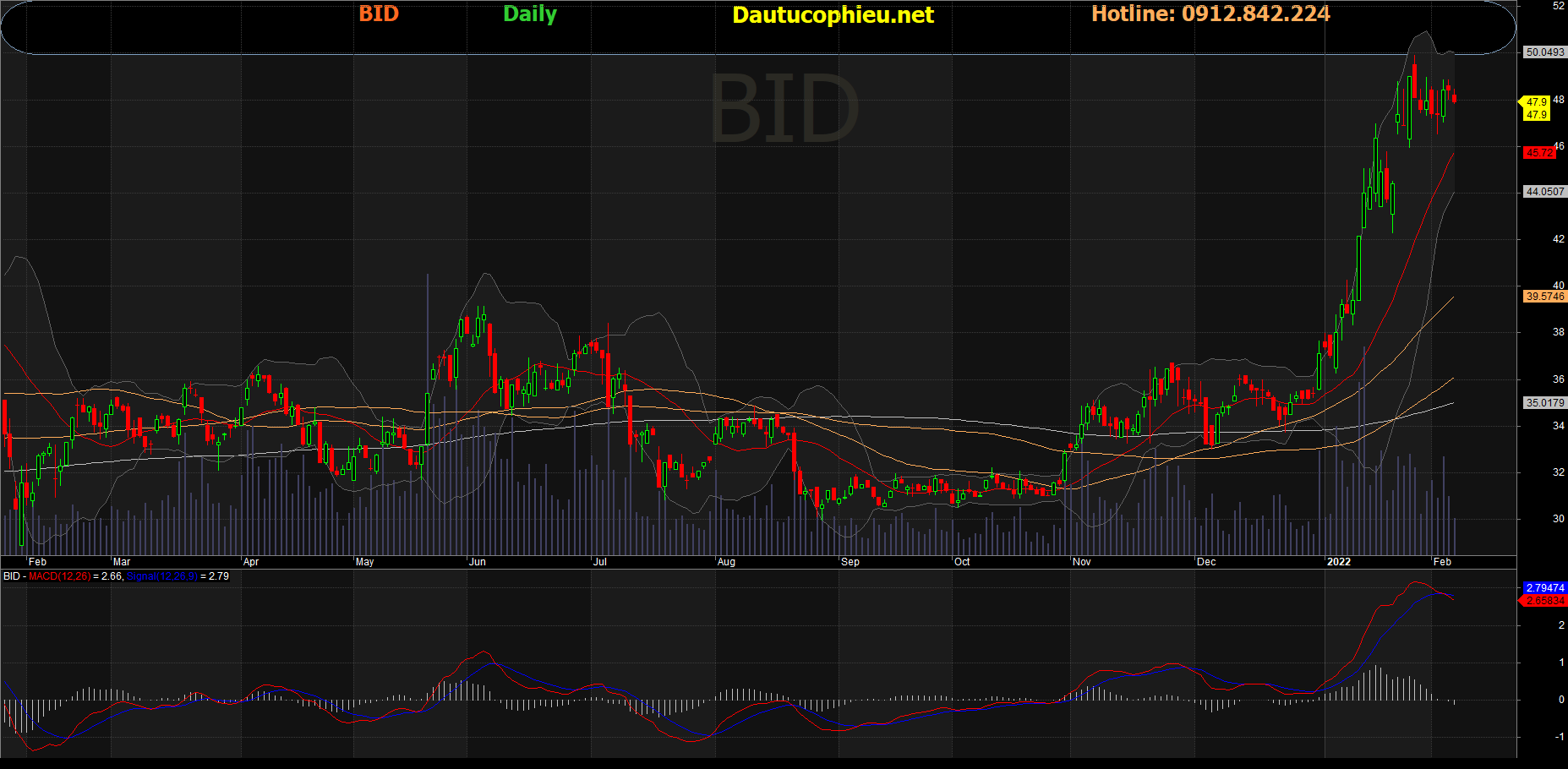The width and height of the screenshot is (1568, 769).
Task: Click the 50.0493 upper band price label
Action: click(1544, 52)
